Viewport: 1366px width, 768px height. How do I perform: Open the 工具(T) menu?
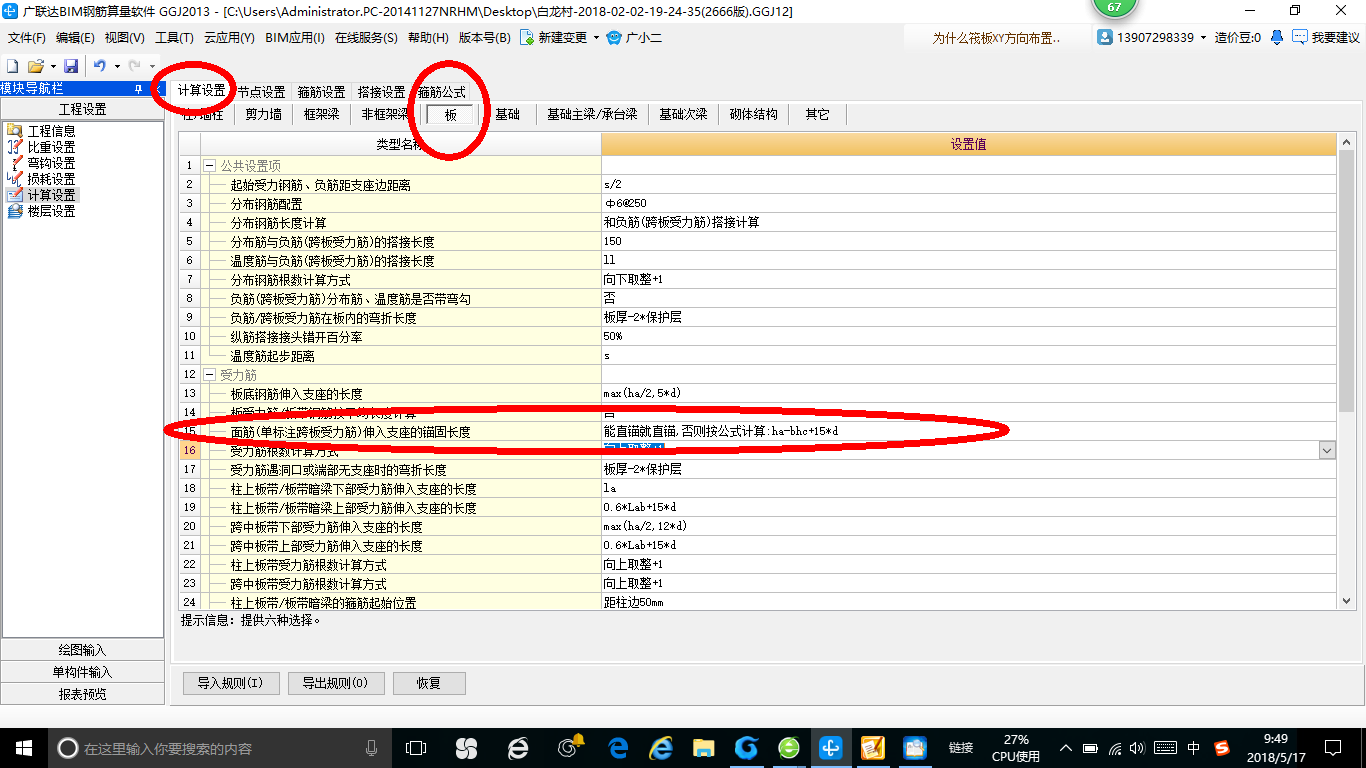(x=174, y=38)
